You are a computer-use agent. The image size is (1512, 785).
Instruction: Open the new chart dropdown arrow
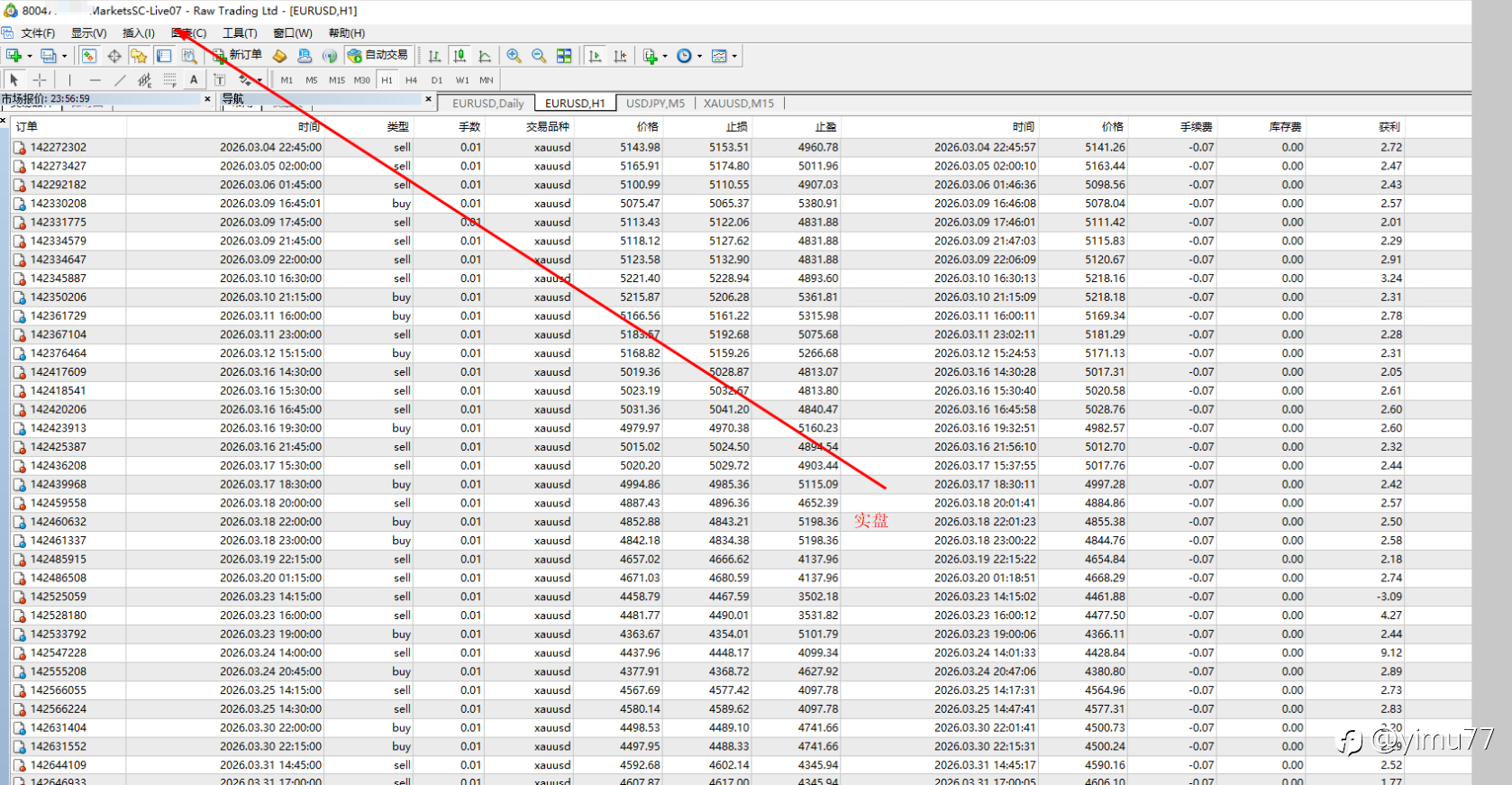point(30,56)
